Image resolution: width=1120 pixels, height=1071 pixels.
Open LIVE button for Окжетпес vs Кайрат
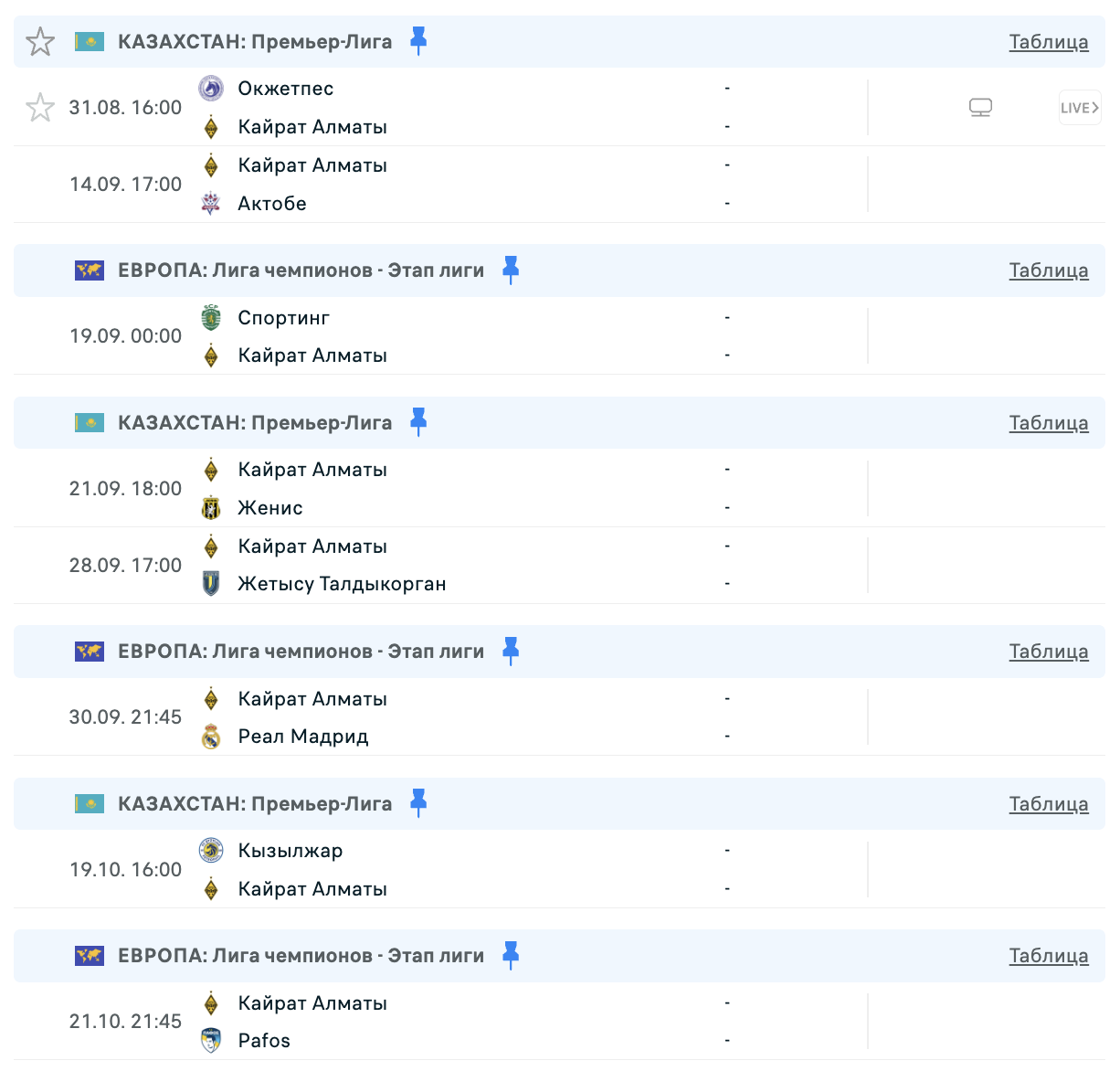pyautogui.click(x=1080, y=108)
